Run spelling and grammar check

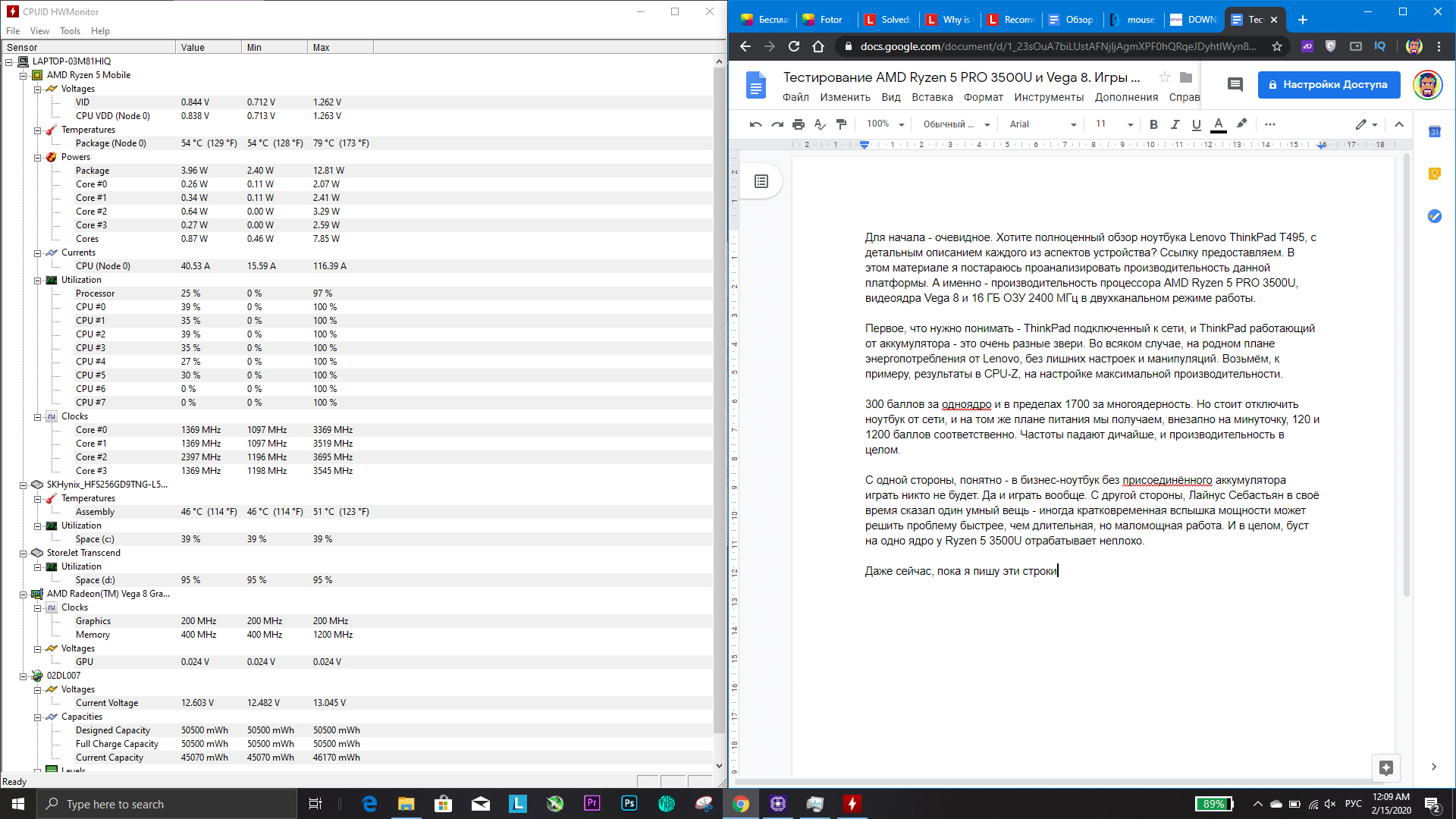(820, 124)
